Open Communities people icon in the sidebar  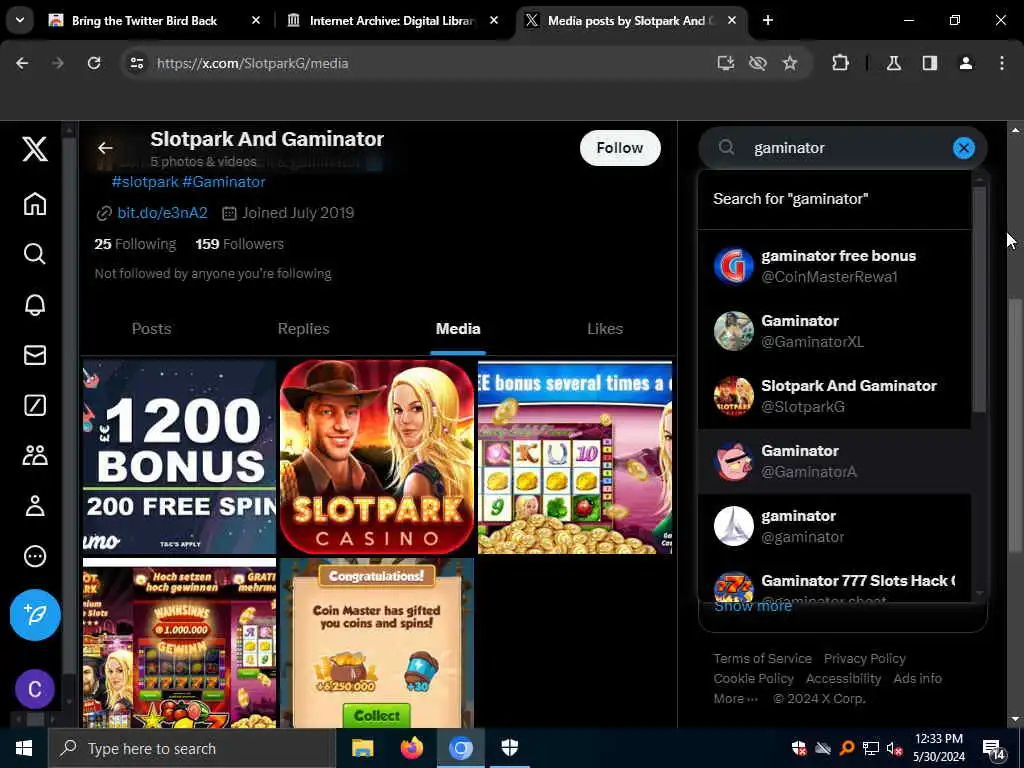35,455
